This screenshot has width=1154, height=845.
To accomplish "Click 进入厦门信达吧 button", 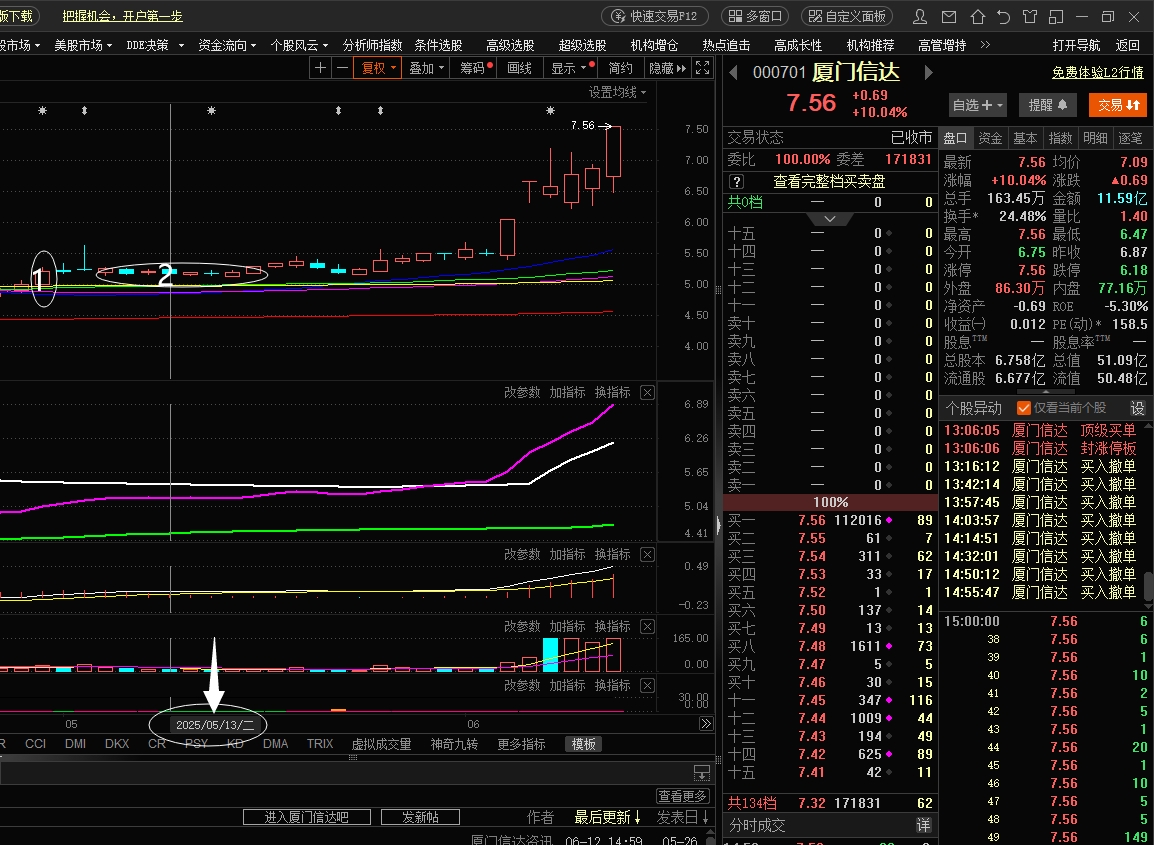I will tap(307, 817).
